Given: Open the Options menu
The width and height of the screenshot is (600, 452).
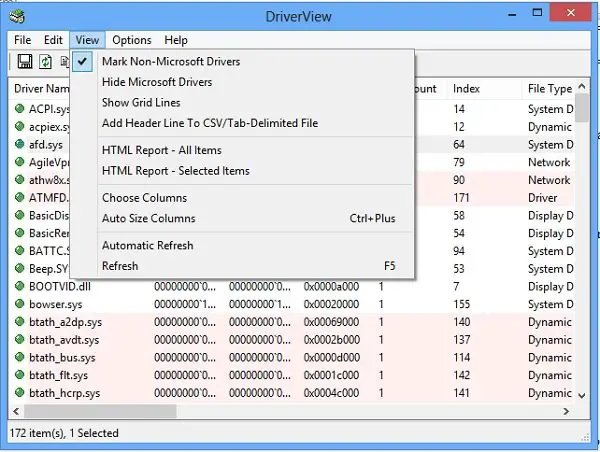Looking at the screenshot, I should pos(132,40).
